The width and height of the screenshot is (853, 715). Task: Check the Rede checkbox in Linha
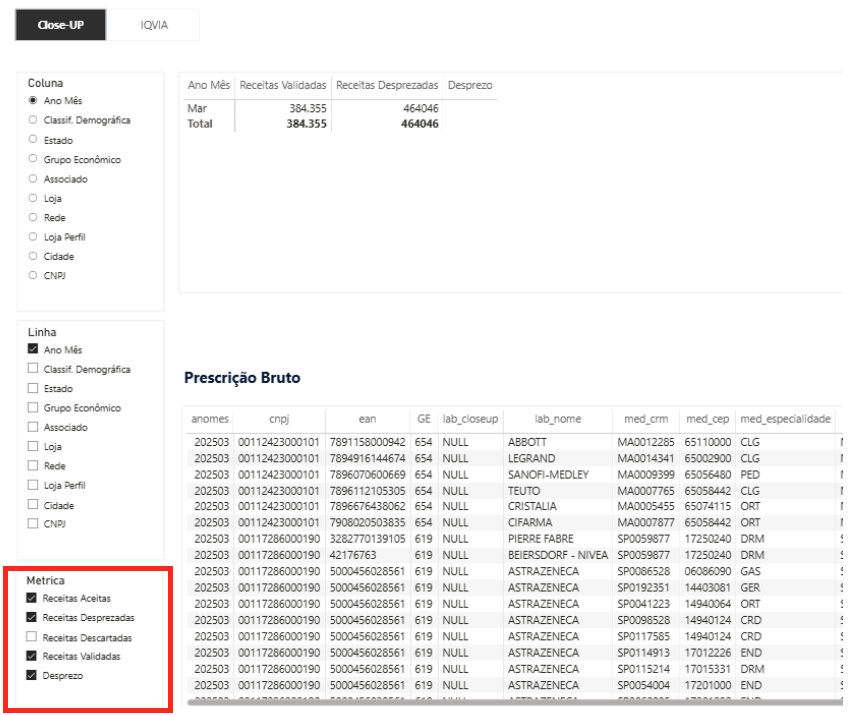33,466
